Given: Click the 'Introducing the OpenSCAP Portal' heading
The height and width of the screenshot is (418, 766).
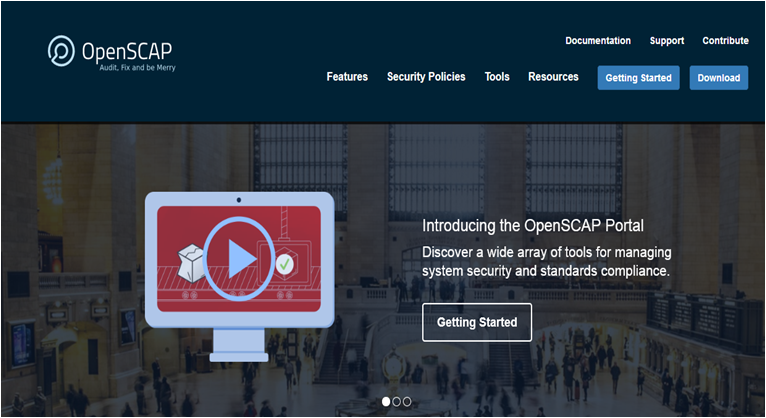Looking at the screenshot, I should coord(532,226).
